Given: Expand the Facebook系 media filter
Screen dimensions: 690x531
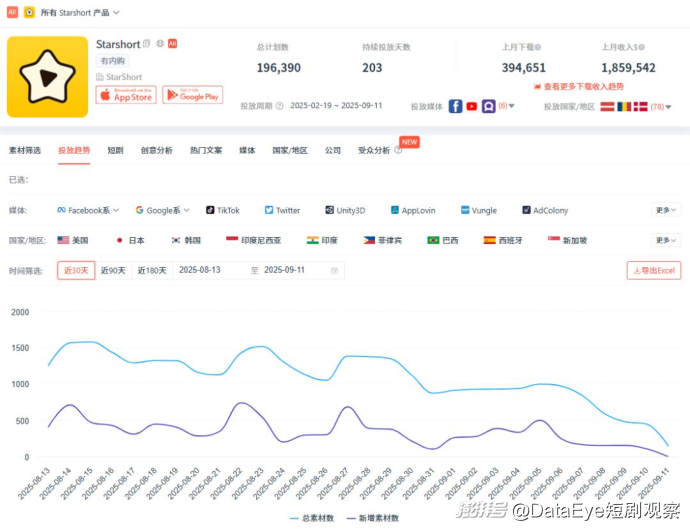Looking at the screenshot, I should [88, 211].
